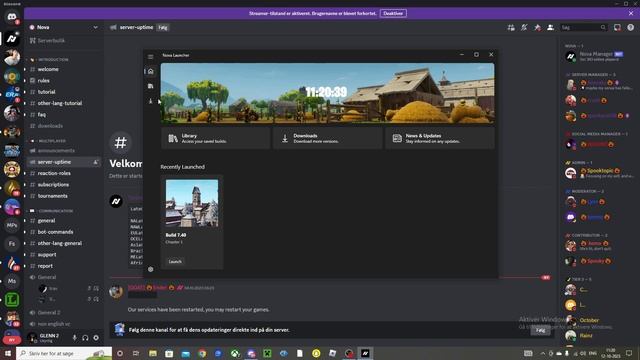Mute microphone in Discord user panel
Image resolution: width=640 pixels, height=360 pixels.
tap(74, 338)
